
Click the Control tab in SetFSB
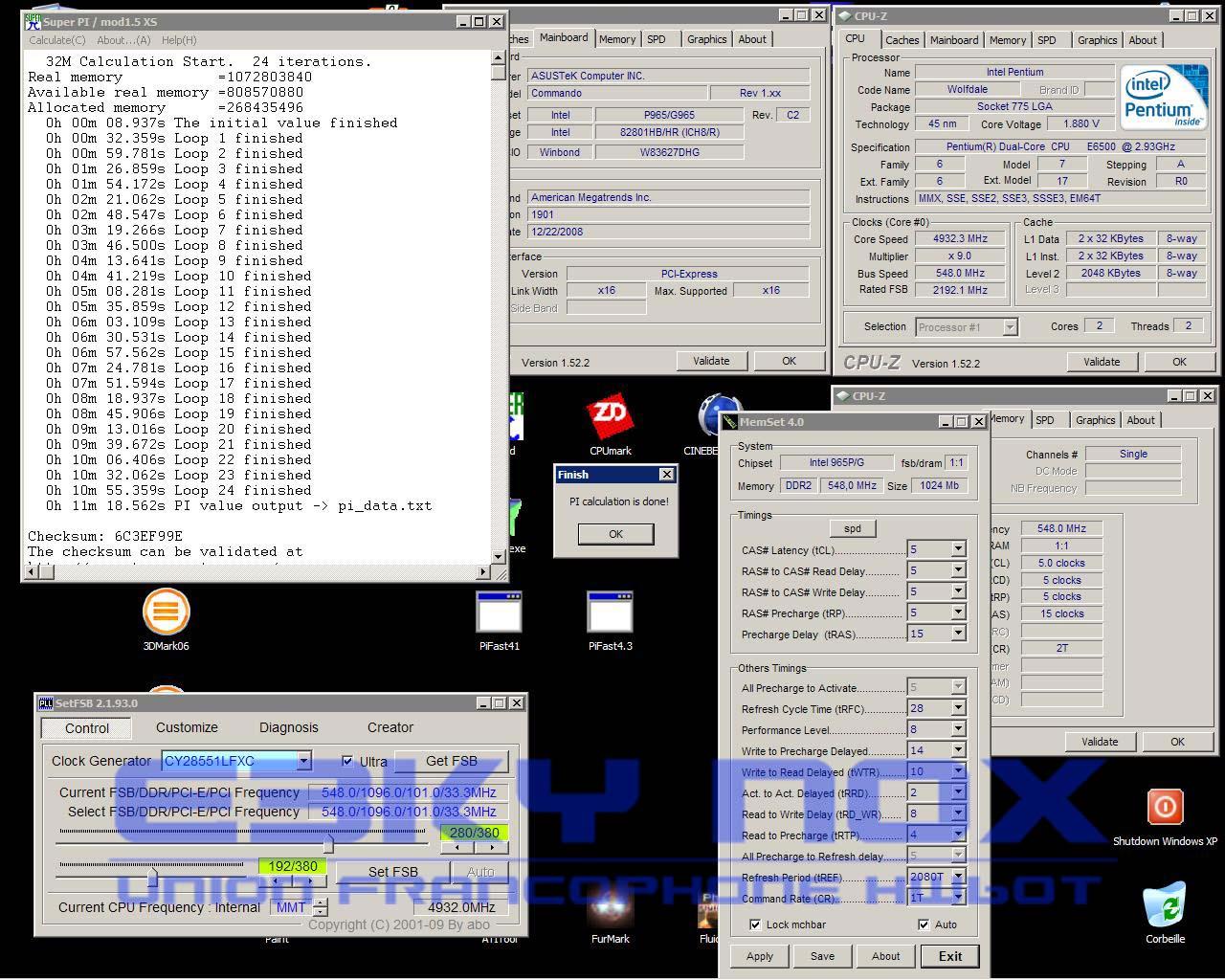click(87, 728)
